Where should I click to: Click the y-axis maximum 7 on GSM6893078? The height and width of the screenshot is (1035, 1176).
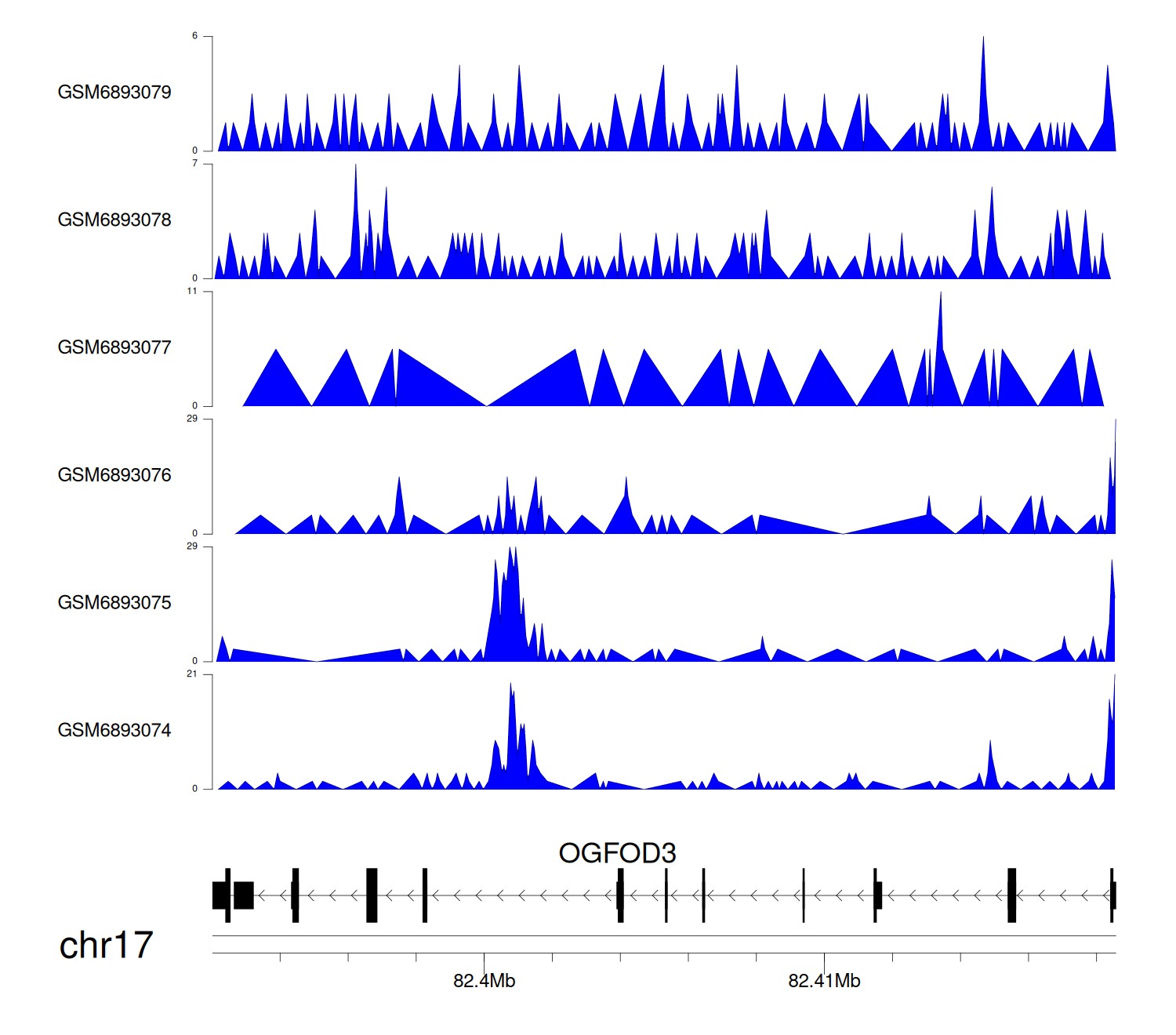tap(195, 163)
